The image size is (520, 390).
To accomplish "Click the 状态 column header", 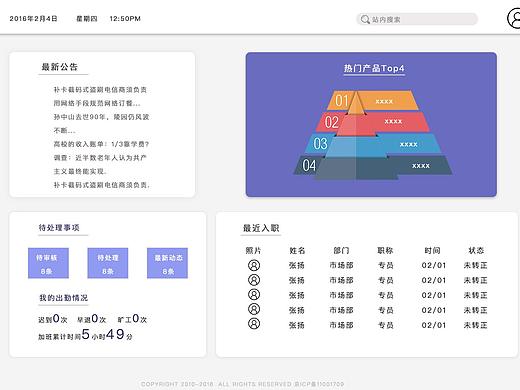I will point(476,250).
